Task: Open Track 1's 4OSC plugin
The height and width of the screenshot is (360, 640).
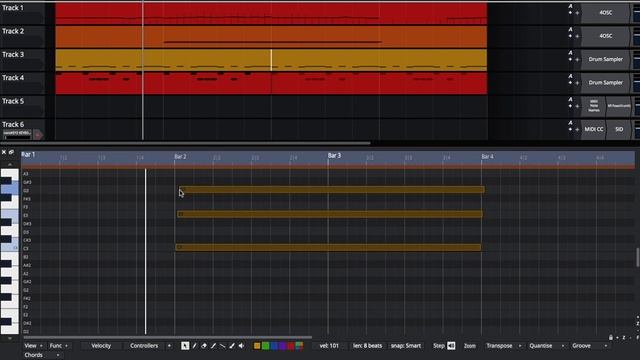Action: pos(605,13)
